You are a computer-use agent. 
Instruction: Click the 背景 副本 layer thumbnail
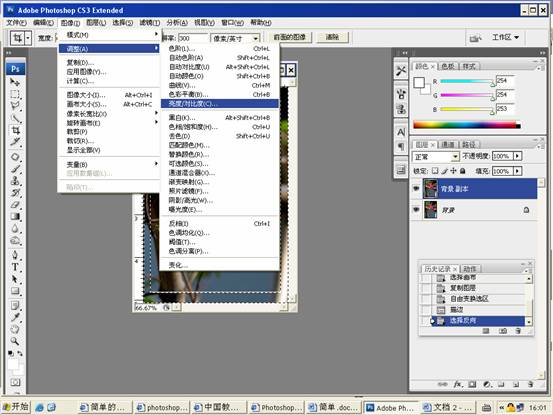pyautogui.click(x=431, y=188)
